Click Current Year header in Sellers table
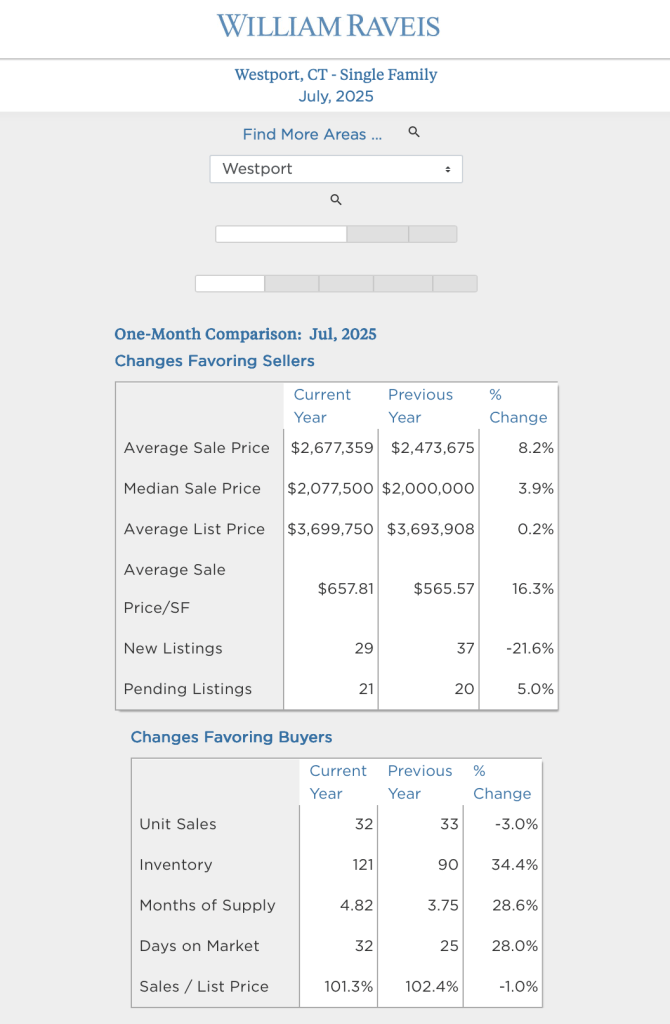The height and width of the screenshot is (1024, 670). point(322,406)
